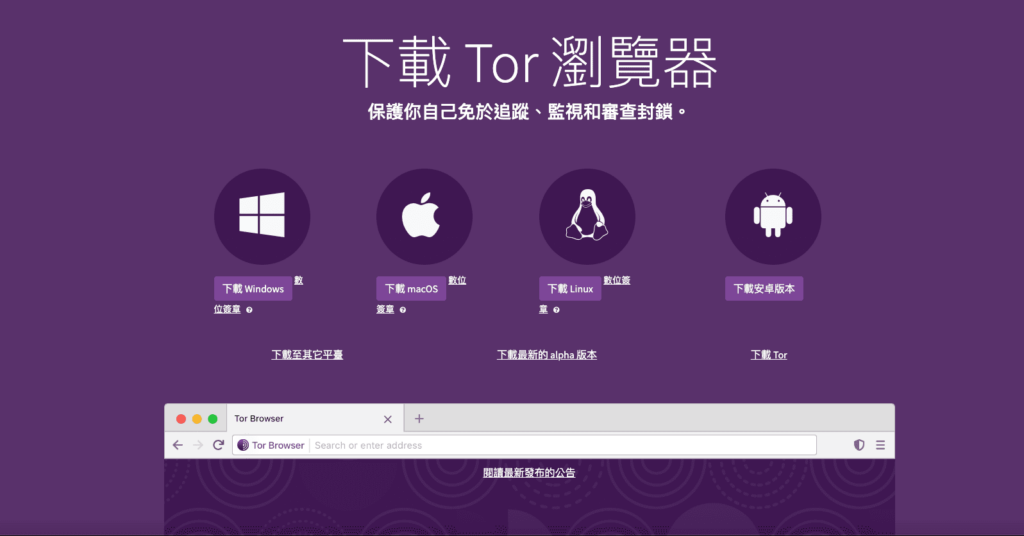Screen dimensions: 1024x536
Task: Select the Tor Browser tab
Action: pos(315,418)
